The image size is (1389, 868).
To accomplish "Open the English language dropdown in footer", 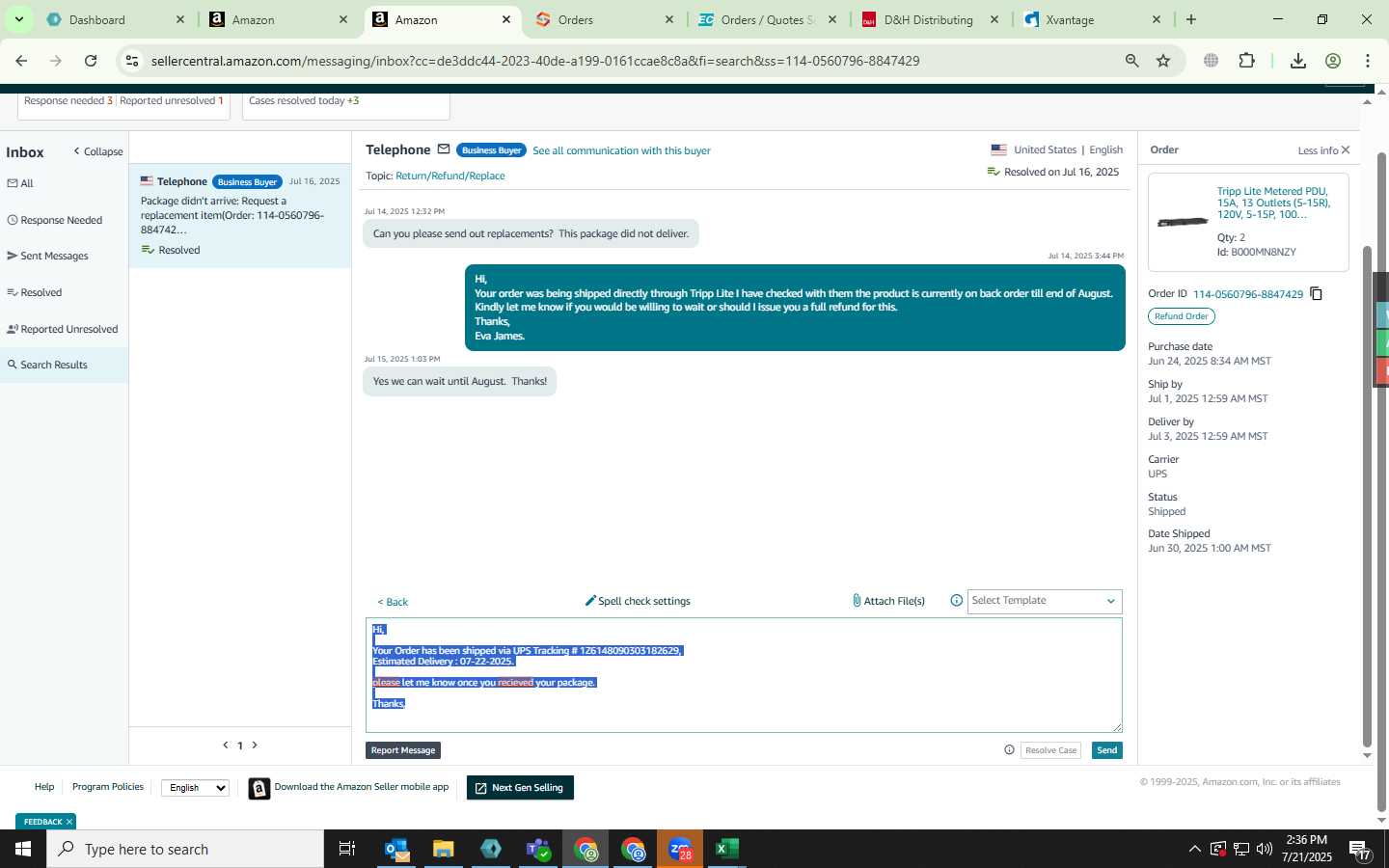I will pyautogui.click(x=195, y=788).
